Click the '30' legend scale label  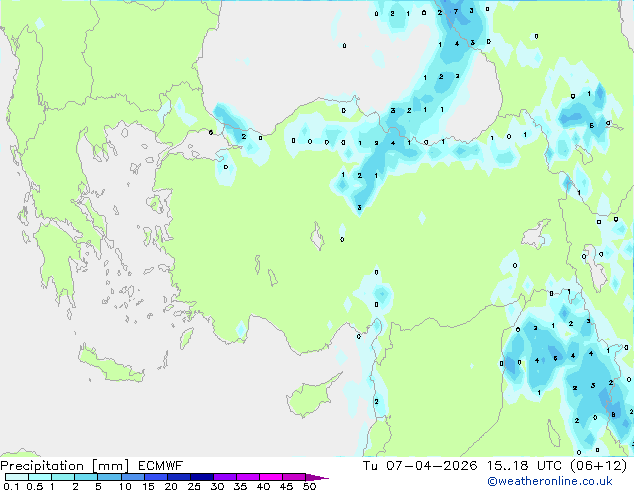click(217, 486)
